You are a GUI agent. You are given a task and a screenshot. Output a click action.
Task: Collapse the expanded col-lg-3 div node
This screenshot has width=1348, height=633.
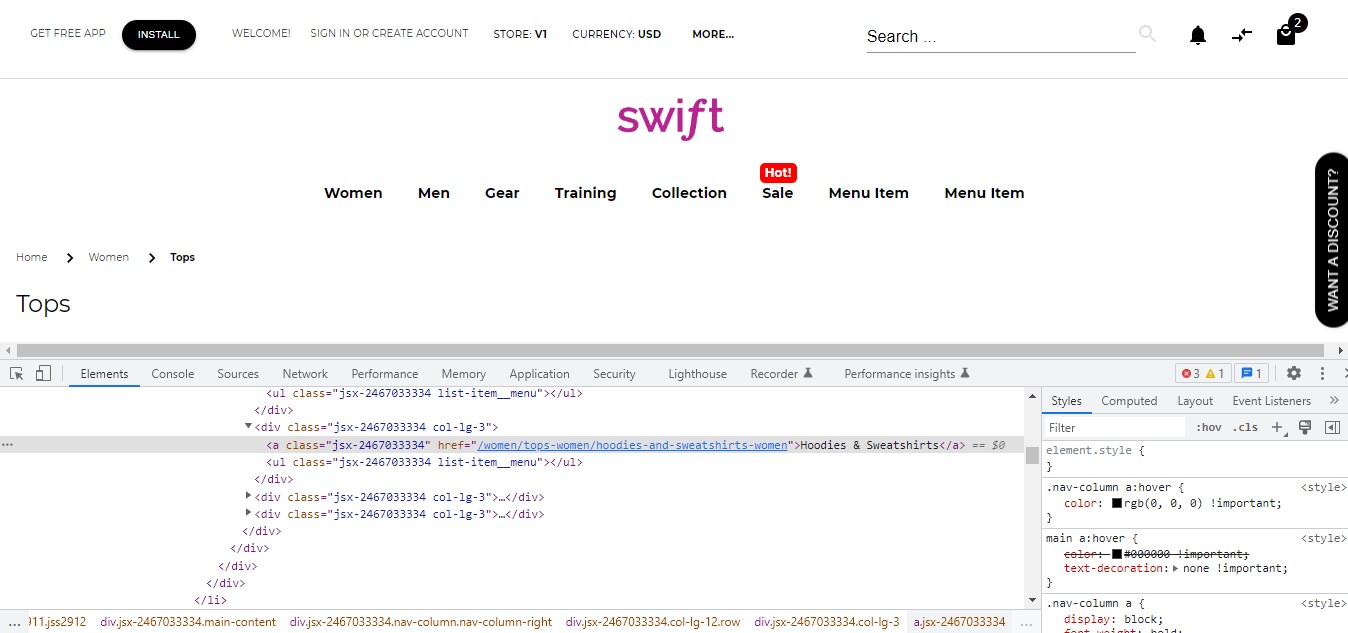click(249, 427)
